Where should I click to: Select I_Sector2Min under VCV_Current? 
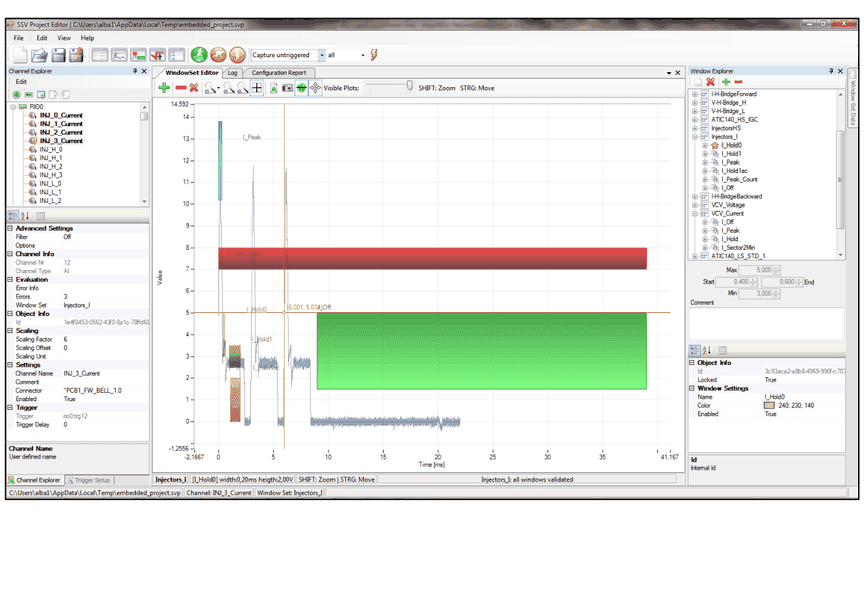738,248
